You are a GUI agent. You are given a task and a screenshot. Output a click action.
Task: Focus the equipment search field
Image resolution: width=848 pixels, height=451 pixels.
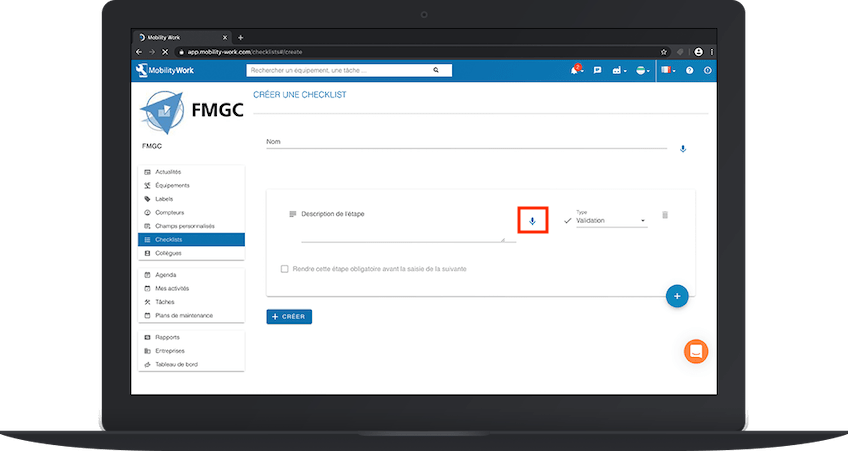coord(349,70)
